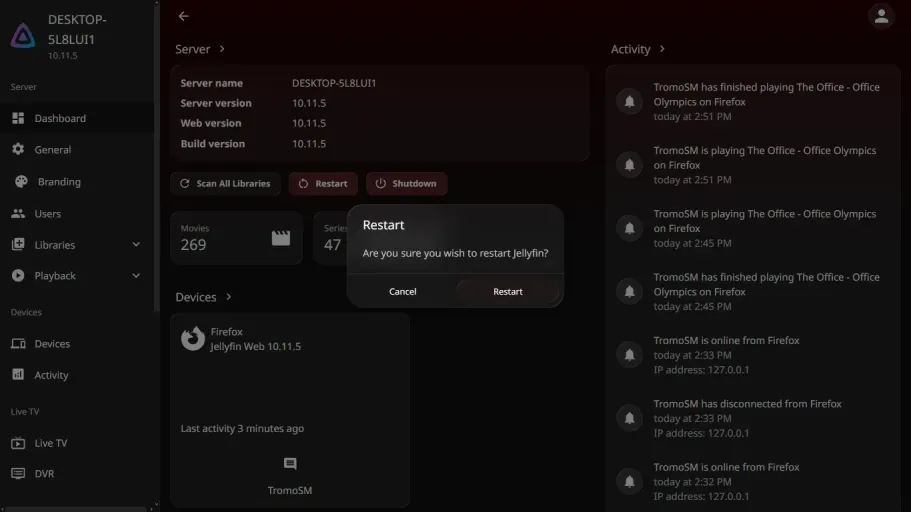Click the Live TV icon in sidebar

coord(18,443)
